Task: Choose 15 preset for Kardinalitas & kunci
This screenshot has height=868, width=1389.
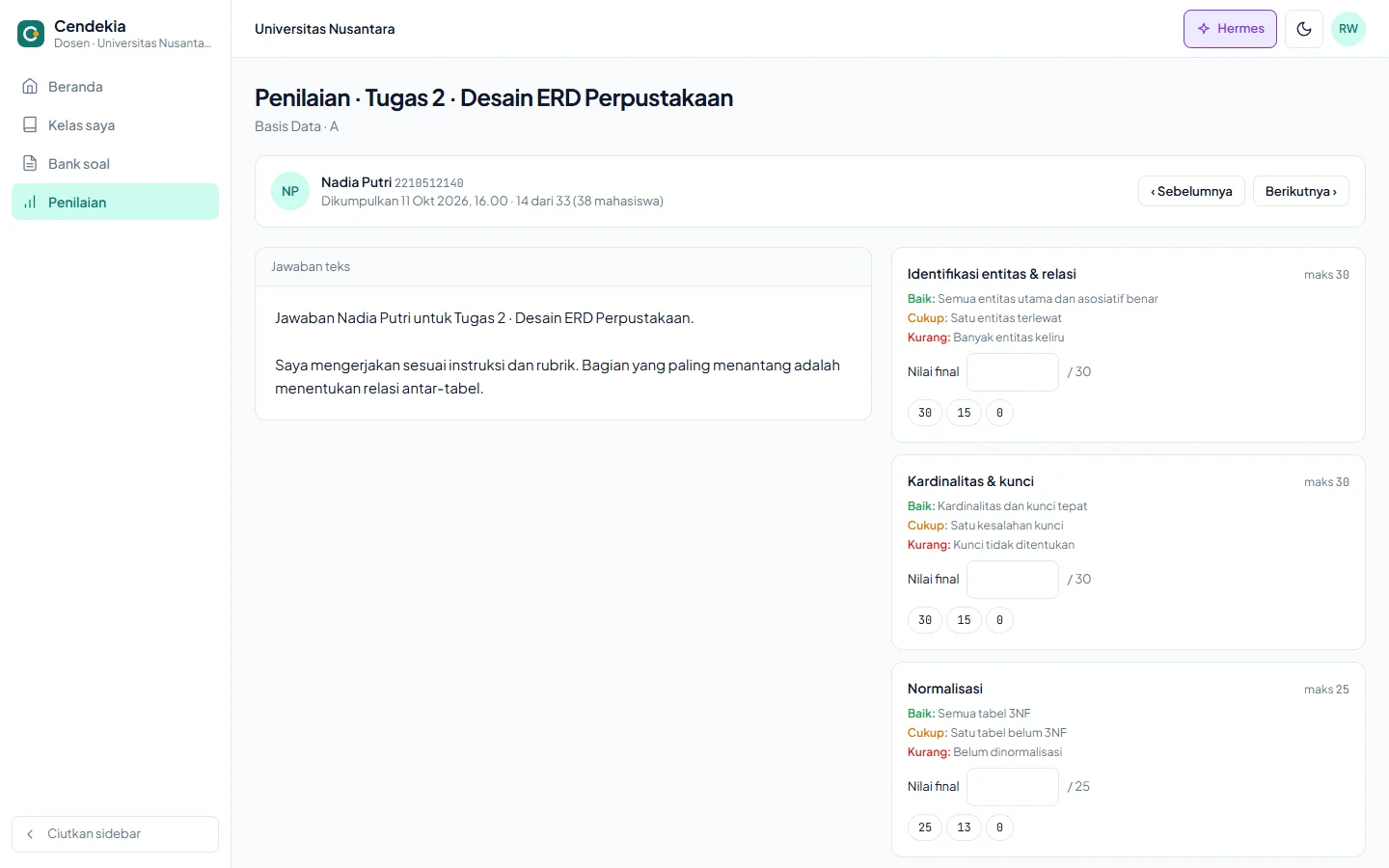Action: tap(964, 620)
